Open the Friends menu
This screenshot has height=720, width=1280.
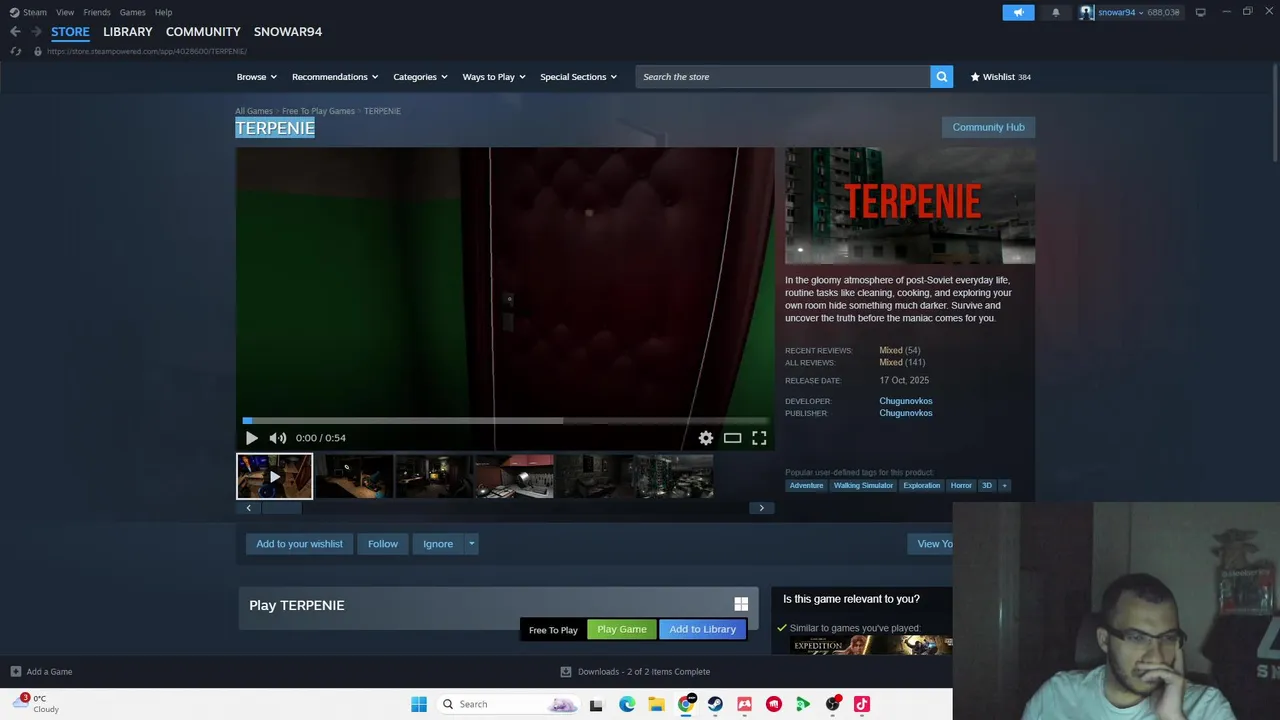coord(97,12)
